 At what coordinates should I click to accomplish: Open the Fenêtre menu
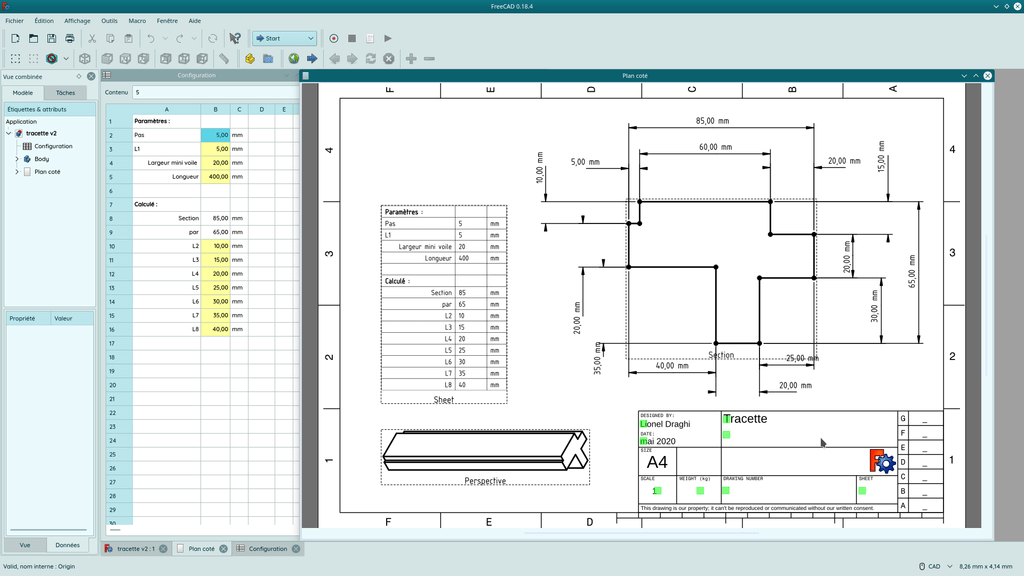[x=167, y=21]
